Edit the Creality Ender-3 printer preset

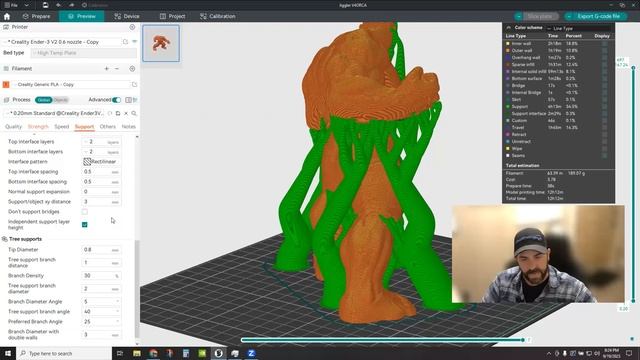(x=125, y=42)
